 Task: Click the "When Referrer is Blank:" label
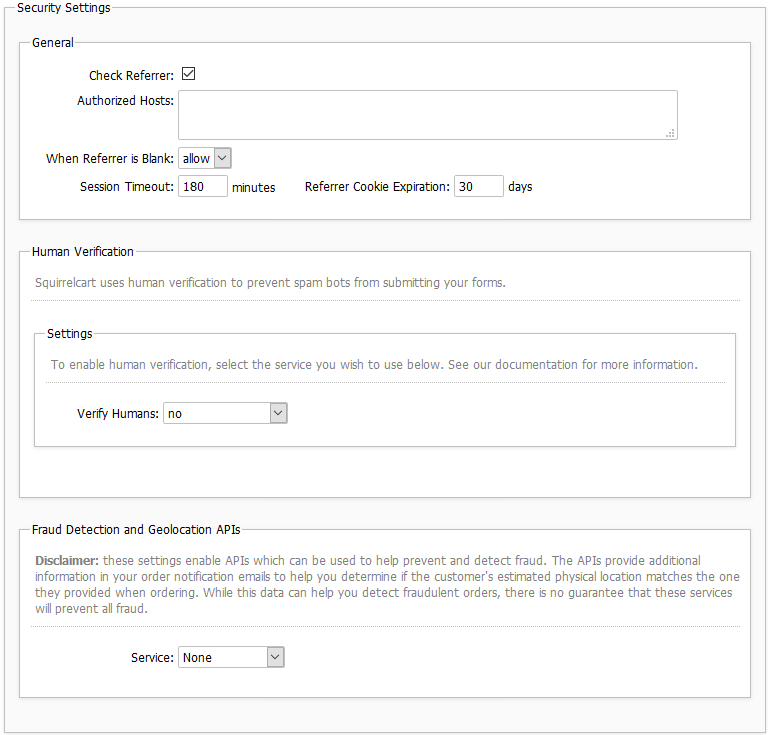pyautogui.click(x=110, y=159)
